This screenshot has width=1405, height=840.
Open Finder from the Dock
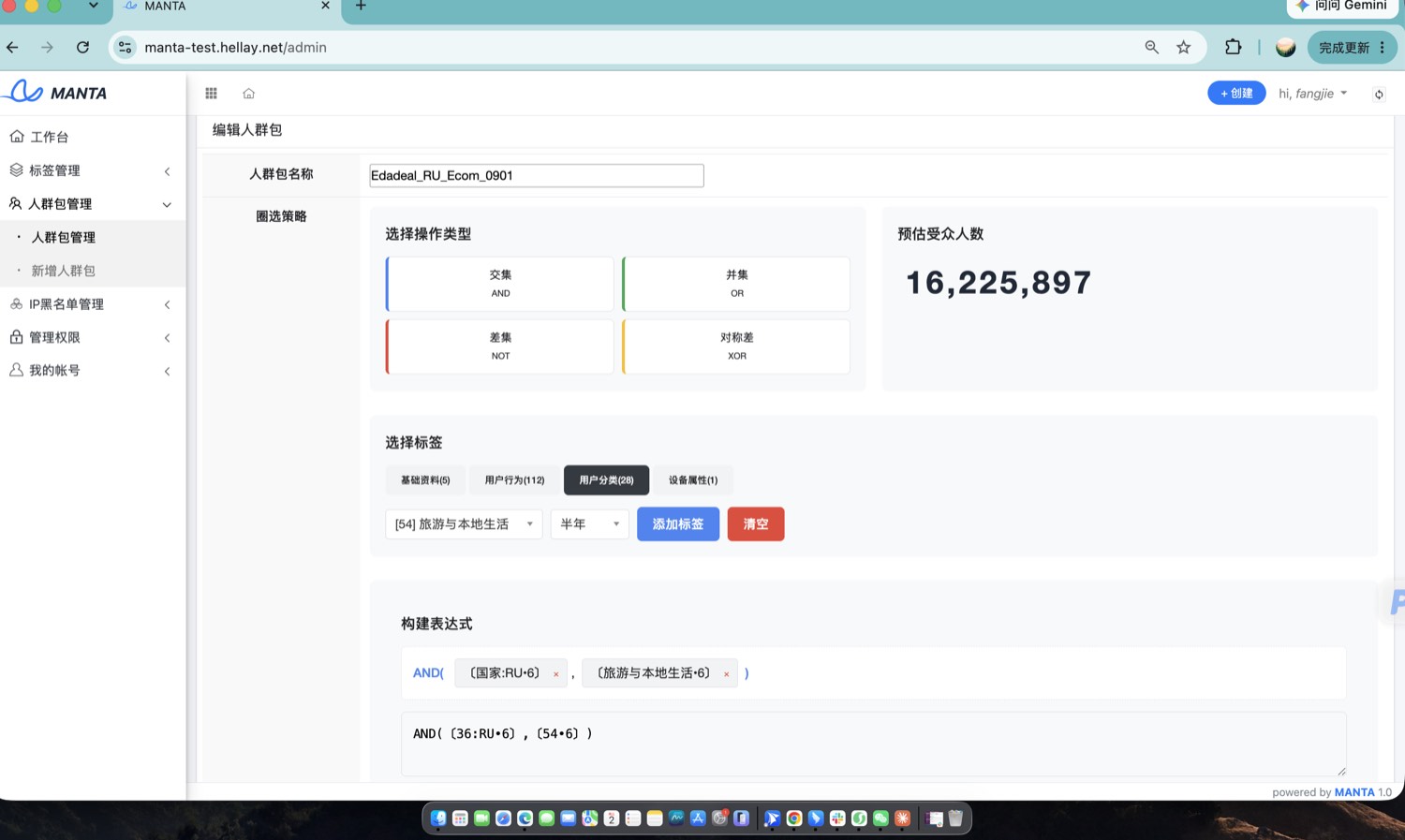[x=438, y=818]
